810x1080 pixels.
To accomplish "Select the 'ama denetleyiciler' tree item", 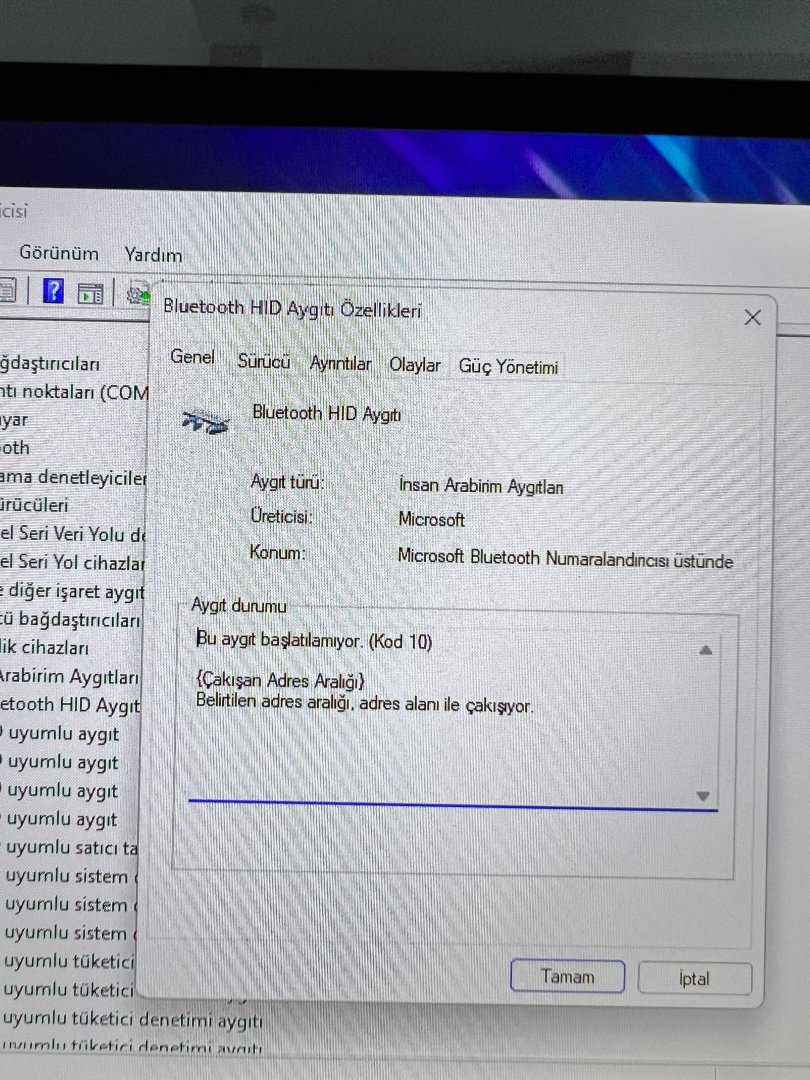I will click(73, 477).
